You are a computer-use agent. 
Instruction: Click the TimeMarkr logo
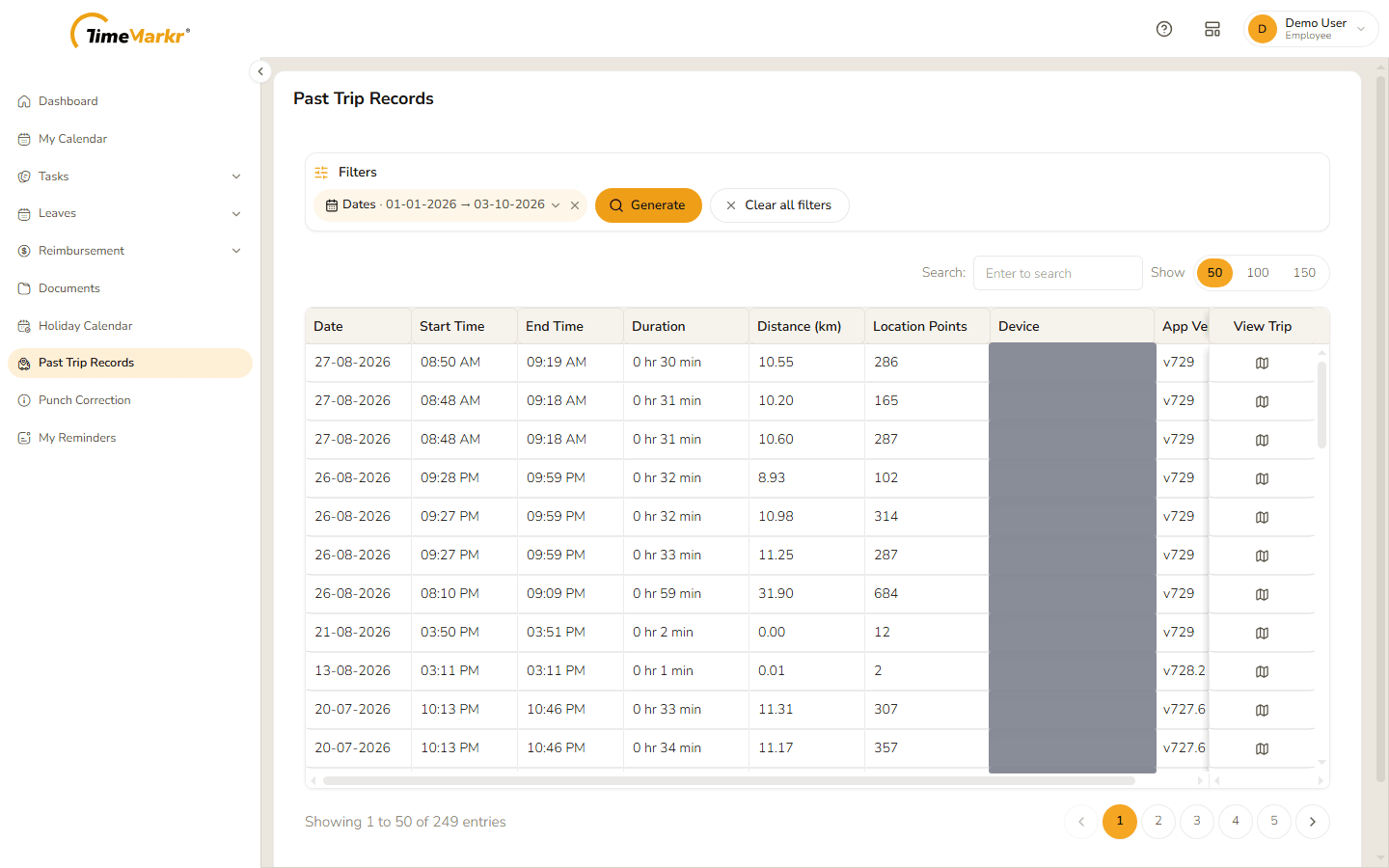[130, 32]
